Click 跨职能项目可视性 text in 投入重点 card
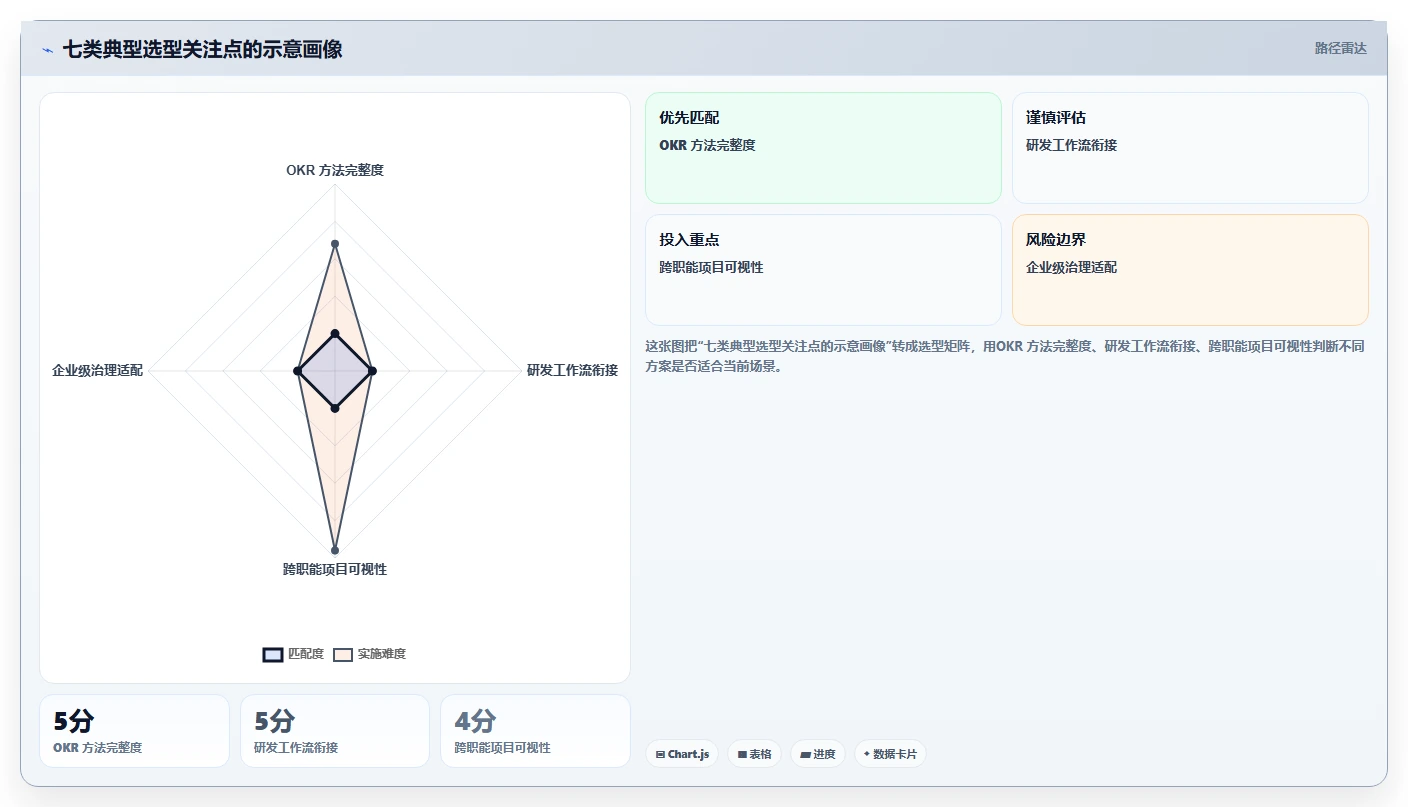The image size is (1408, 807). click(x=711, y=267)
